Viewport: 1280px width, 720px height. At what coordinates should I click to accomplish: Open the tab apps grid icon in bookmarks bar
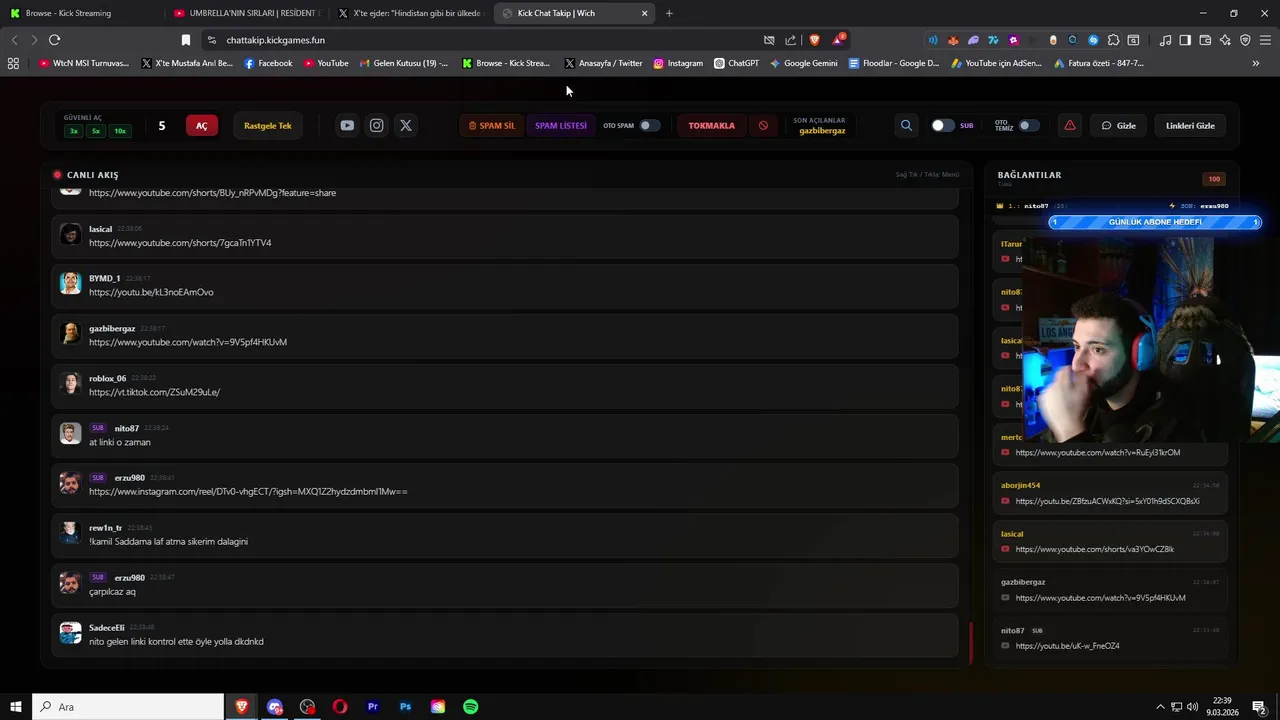point(13,63)
